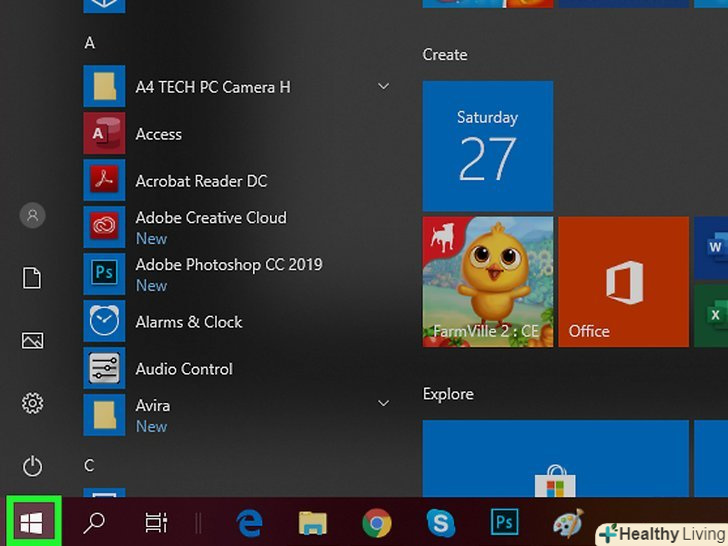Viewport: 728px width, 546px height.
Task: Open Task View from the taskbar
Action: click(x=155, y=522)
